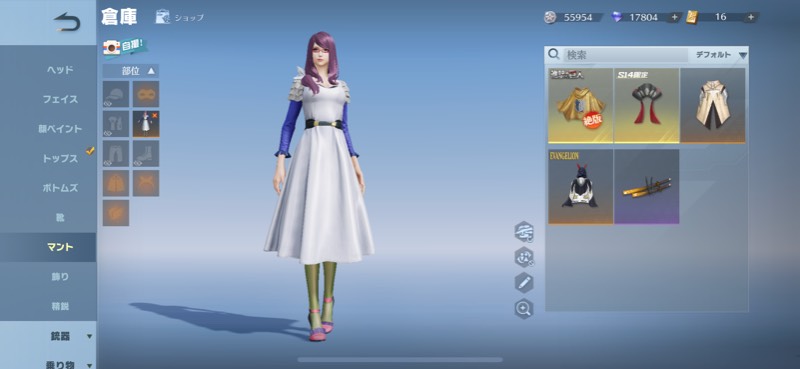Screen dimensions: 800x369
Task: Focus the 検索 search field
Action: (626, 55)
